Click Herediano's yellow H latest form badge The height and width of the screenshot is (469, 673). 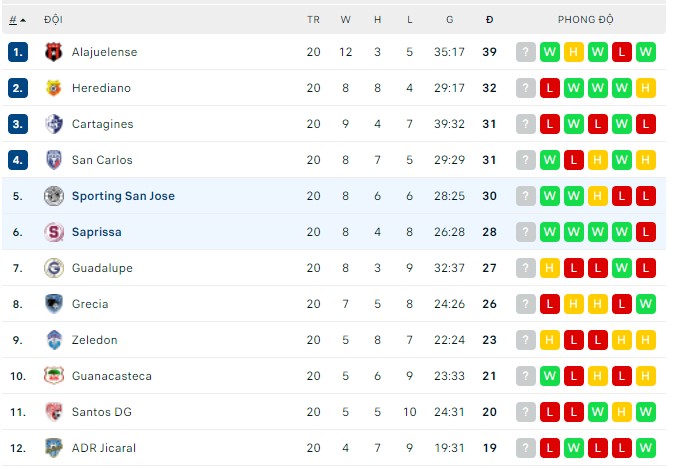(646, 88)
